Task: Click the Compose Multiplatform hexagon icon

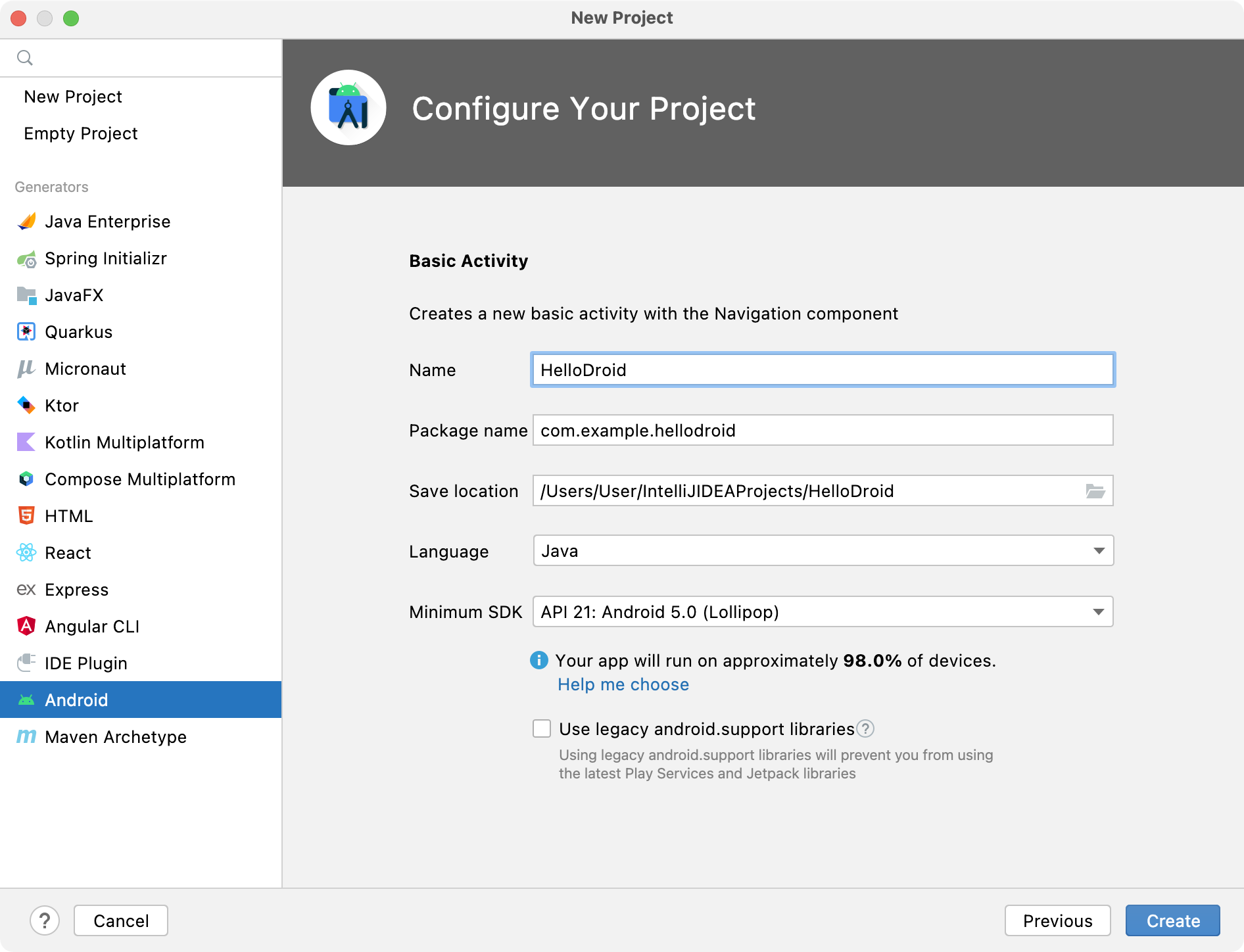Action: [26, 479]
